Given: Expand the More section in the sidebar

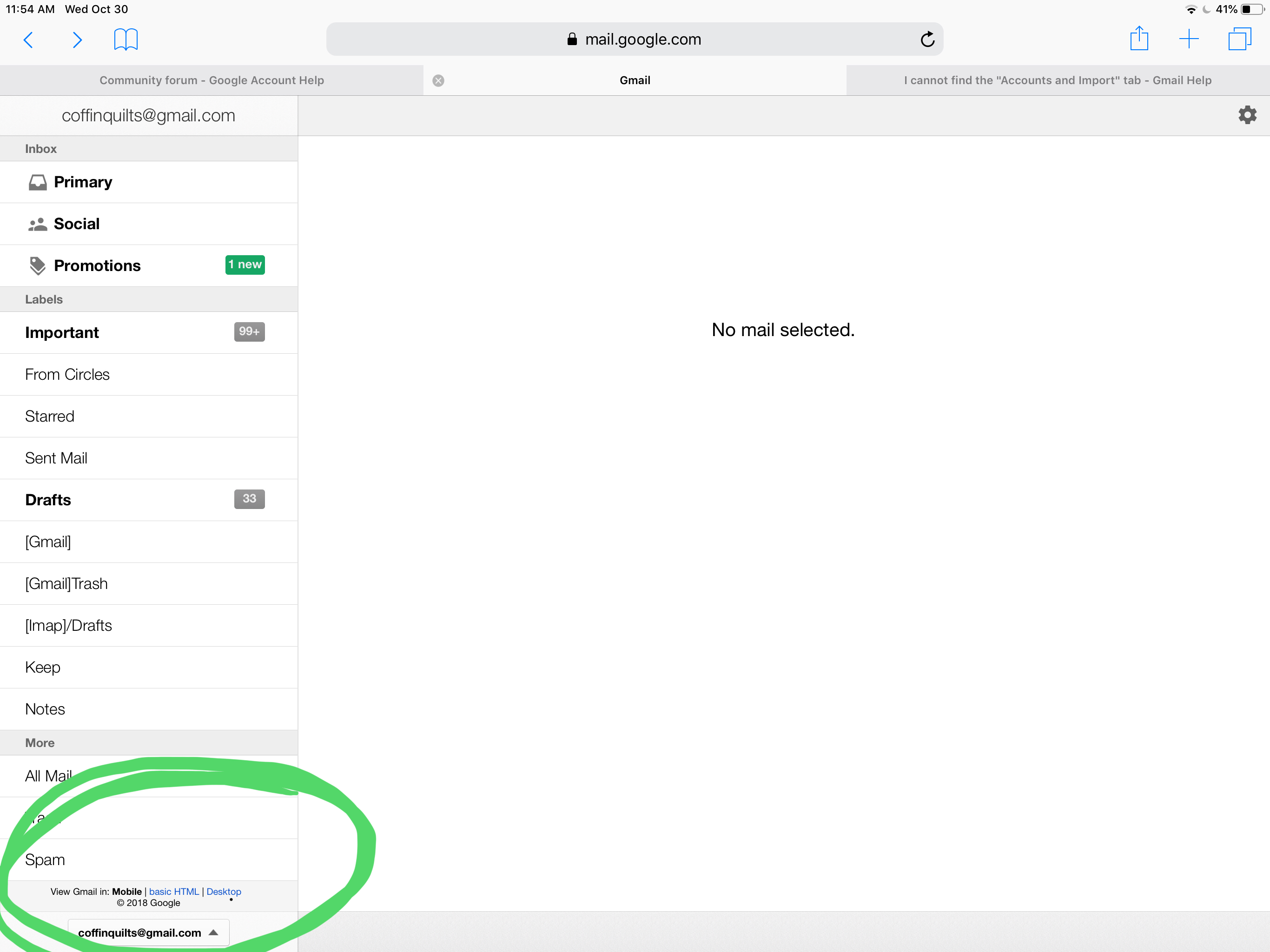Looking at the screenshot, I should coord(39,742).
